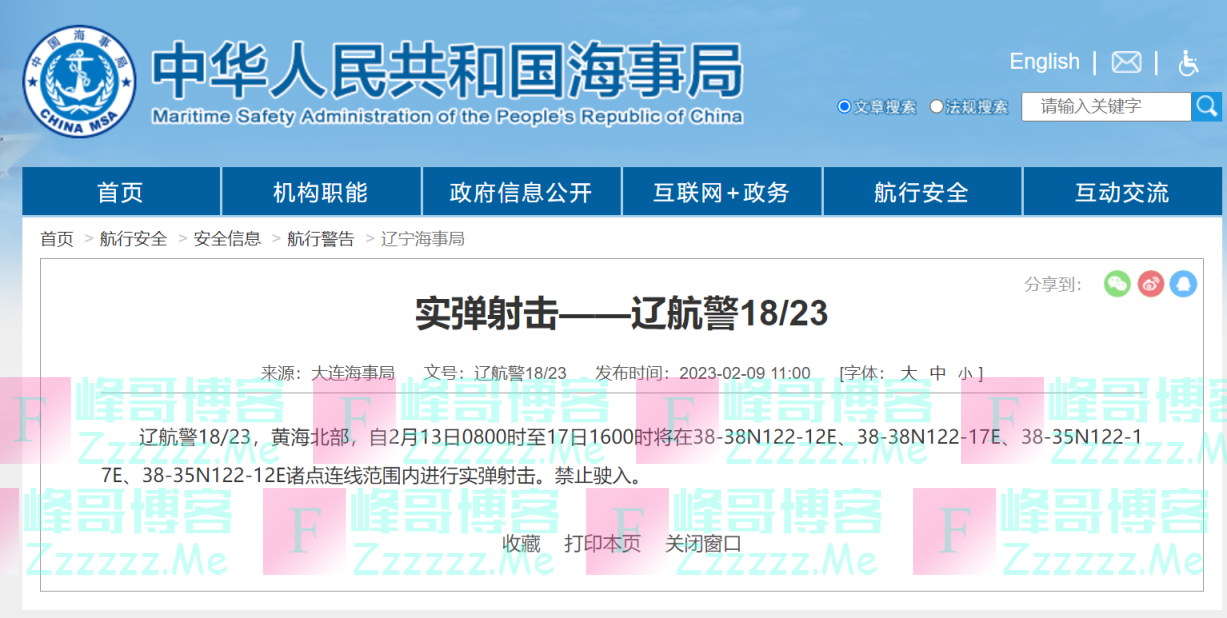The image size is (1227, 618).
Task: Click 打印本页 to print the page
Action: (x=602, y=543)
